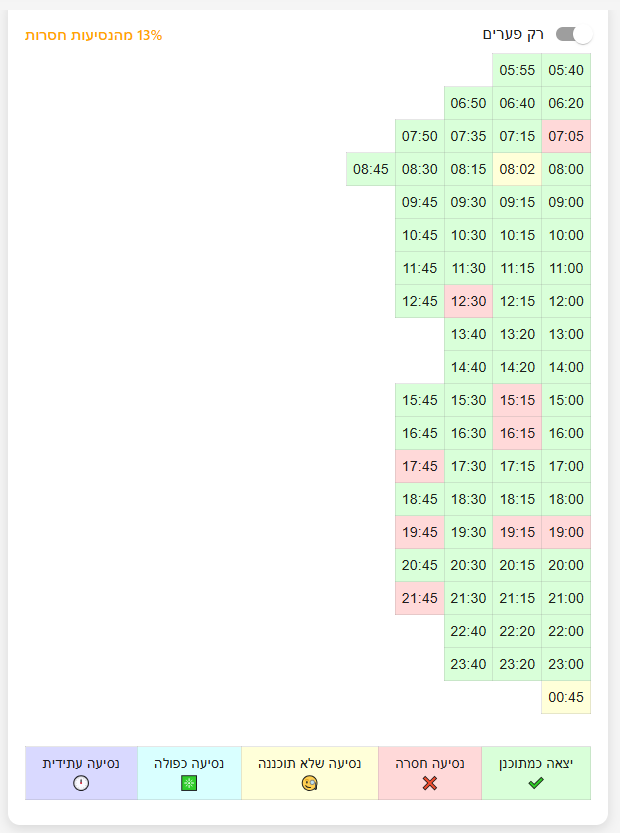Click the '13% מהנסיעות חסרות' text
The width and height of the screenshot is (620, 833).
tap(93, 35)
